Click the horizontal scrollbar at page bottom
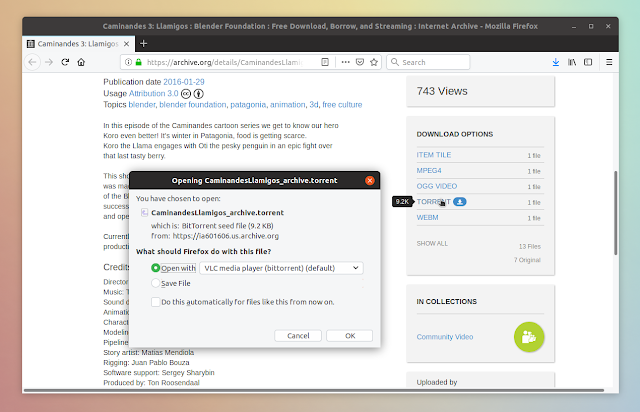The image size is (640, 412). pyautogui.click(x=313, y=390)
